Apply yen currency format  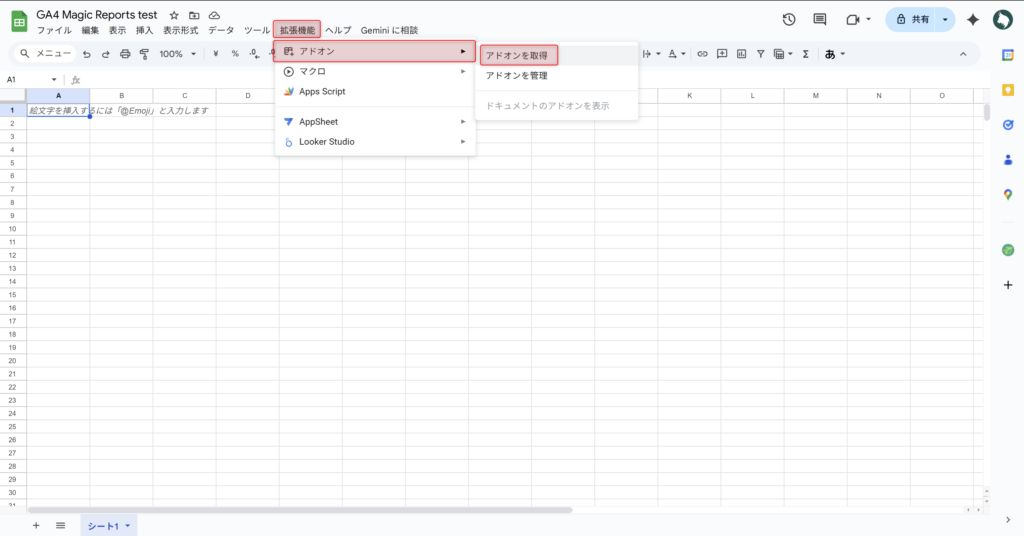click(216, 54)
